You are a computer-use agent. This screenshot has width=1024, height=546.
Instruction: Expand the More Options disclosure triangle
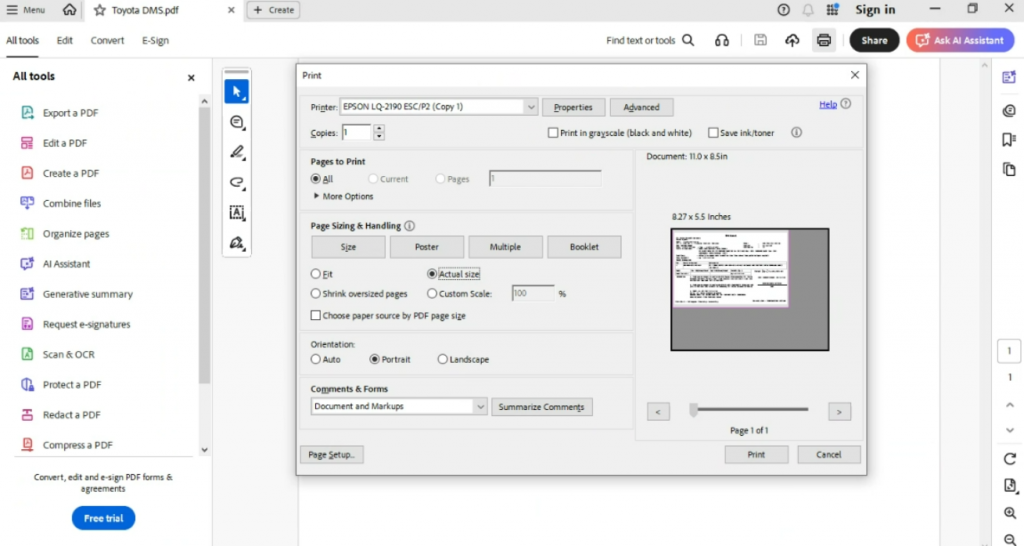click(x=317, y=196)
